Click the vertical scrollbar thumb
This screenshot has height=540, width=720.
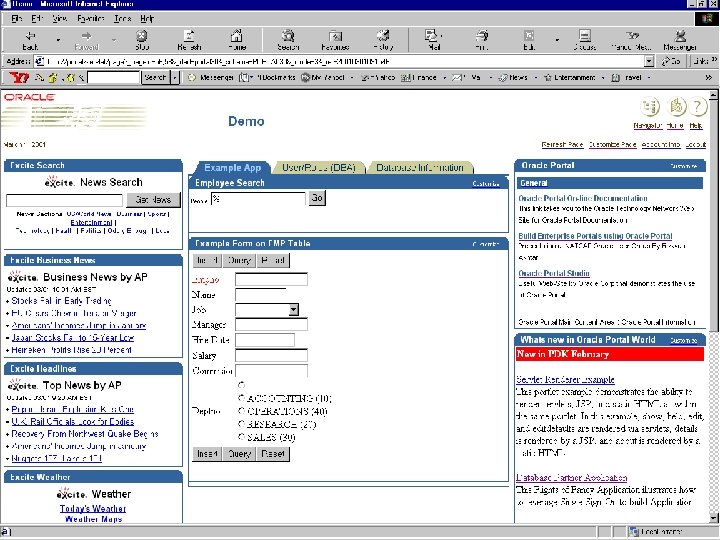pos(713,215)
